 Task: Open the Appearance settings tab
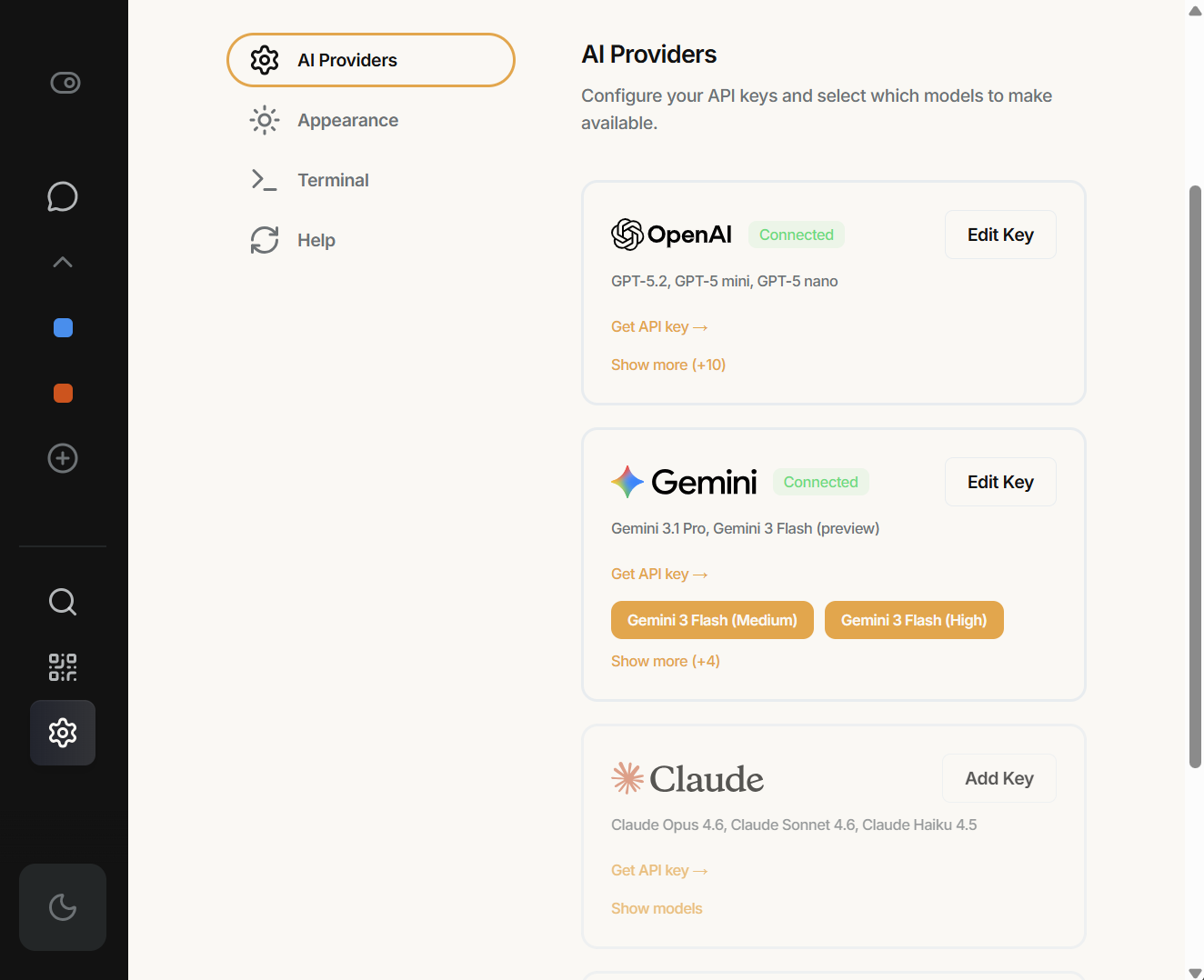tap(347, 120)
